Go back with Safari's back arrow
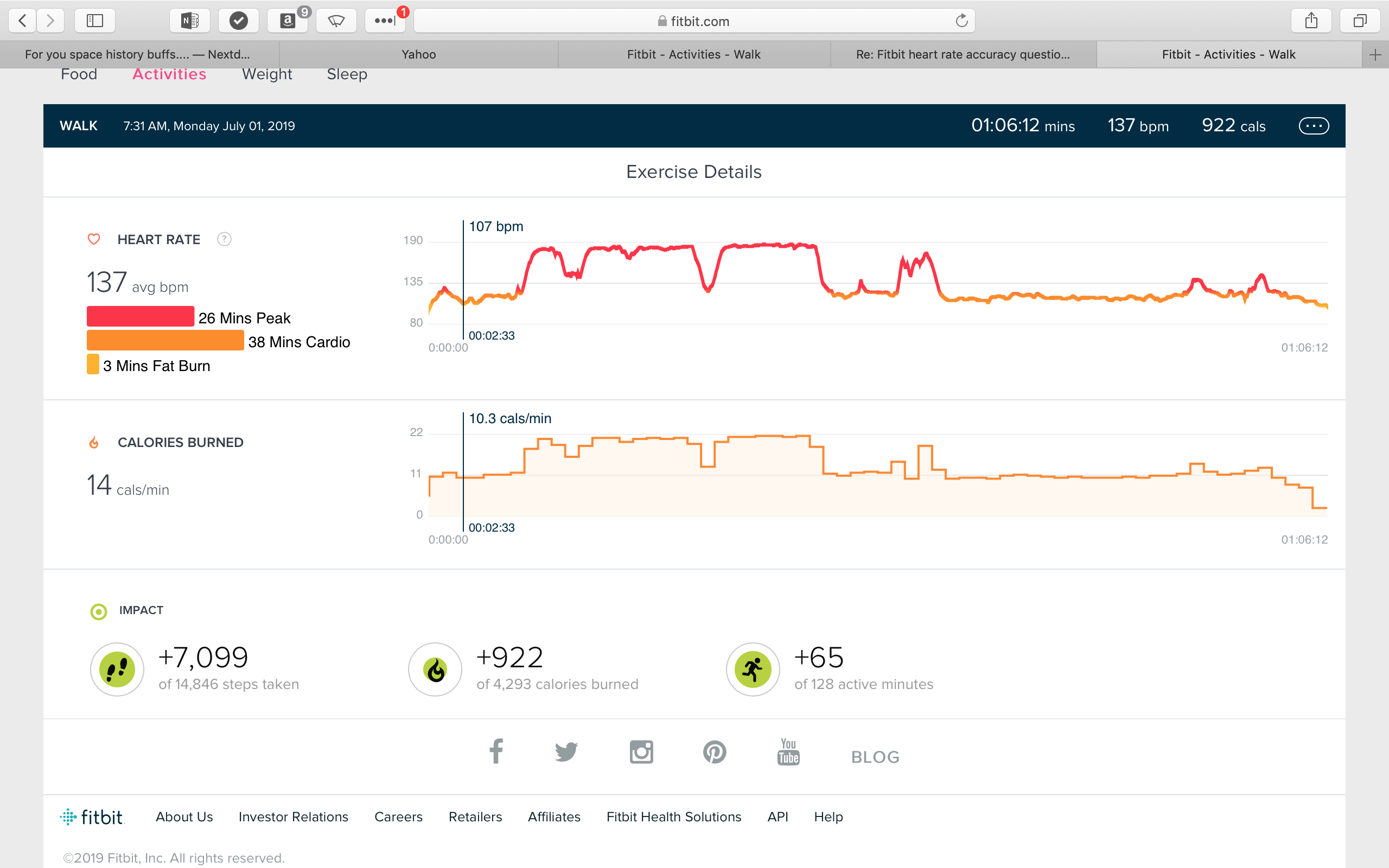Viewport: 1389px width, 868px height. [x=22, y=21]
